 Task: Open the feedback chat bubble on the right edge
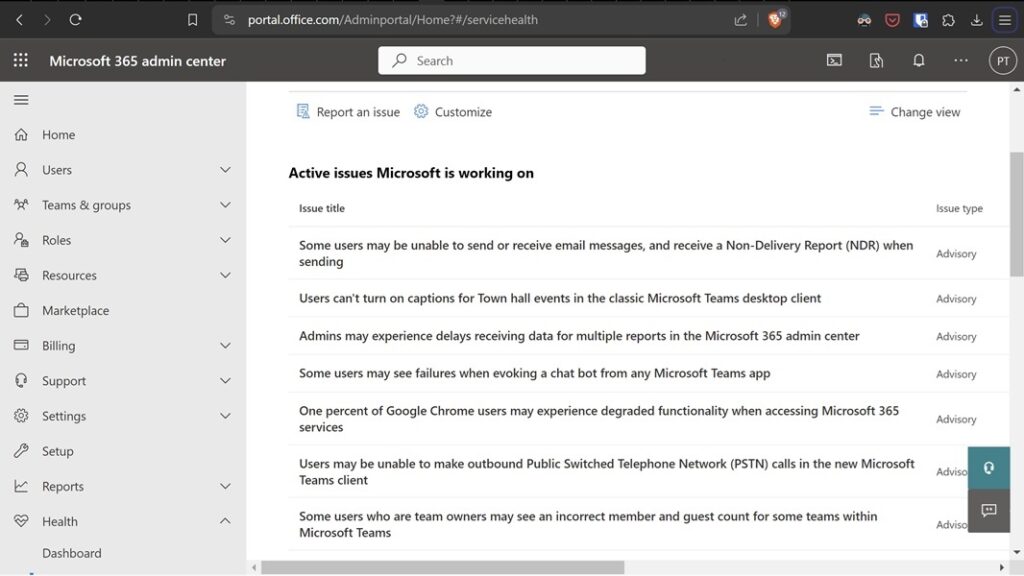coord(989,511)
